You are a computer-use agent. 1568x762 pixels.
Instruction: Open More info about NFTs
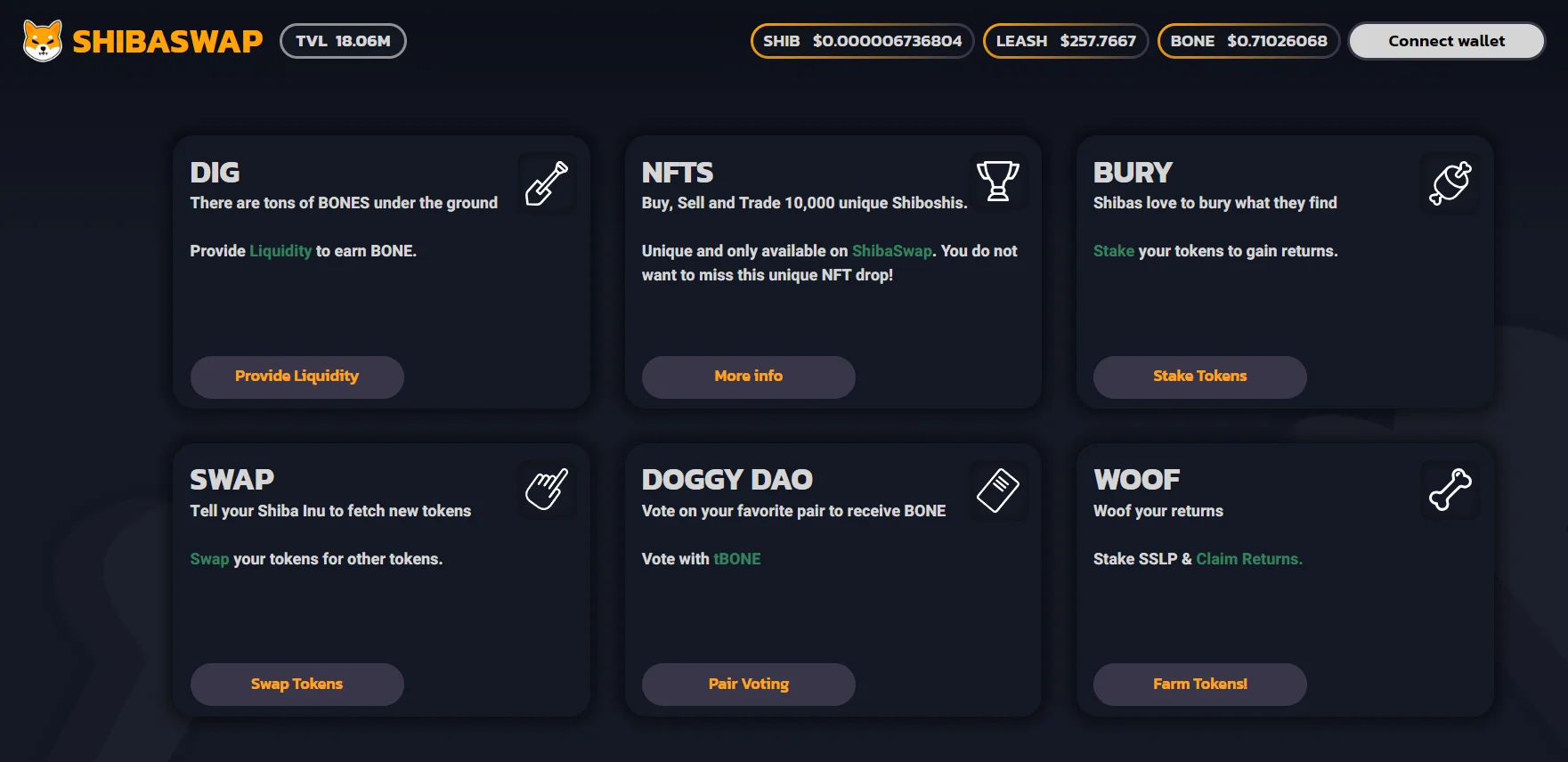point(748,377)
